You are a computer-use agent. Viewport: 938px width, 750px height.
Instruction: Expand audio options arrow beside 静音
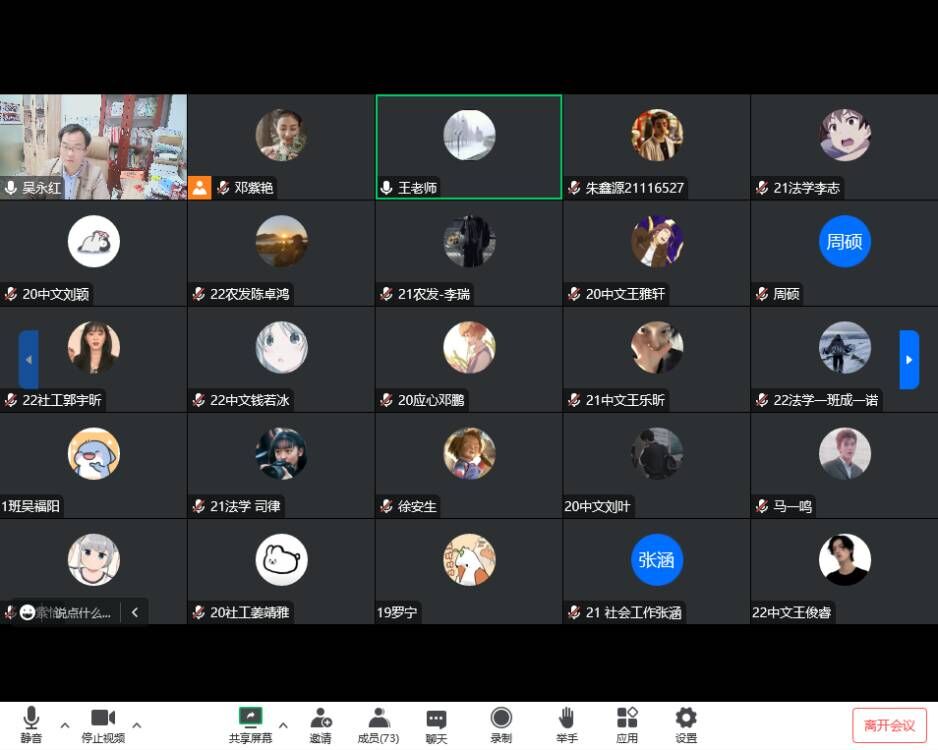click(x=65, y=725)
